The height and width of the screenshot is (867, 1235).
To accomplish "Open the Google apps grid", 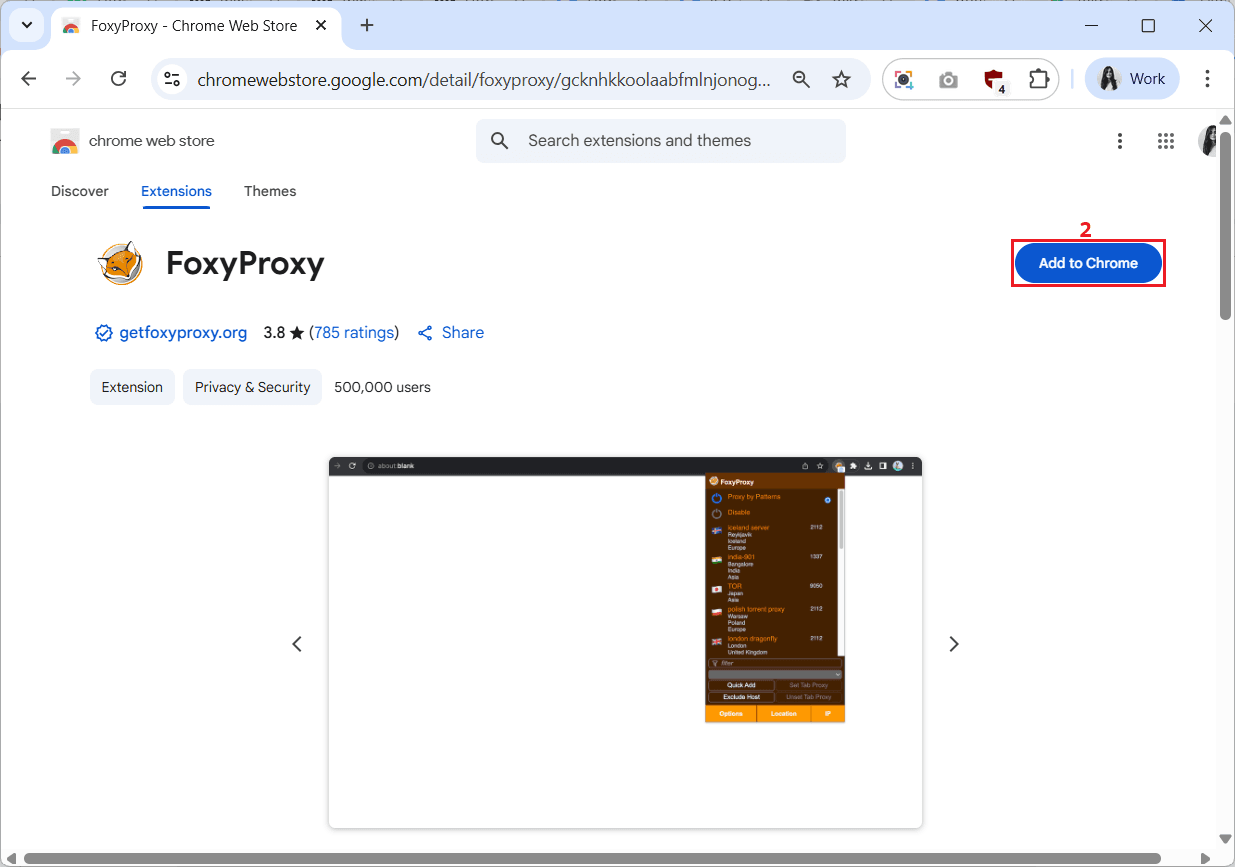I will (x=1165, y=141).
